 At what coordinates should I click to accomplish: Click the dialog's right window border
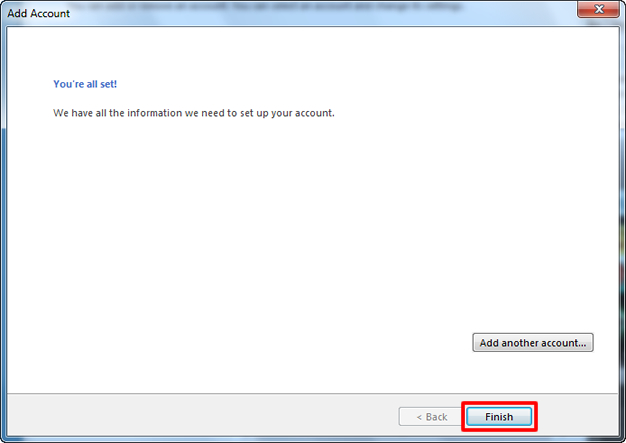coord(622,230)
